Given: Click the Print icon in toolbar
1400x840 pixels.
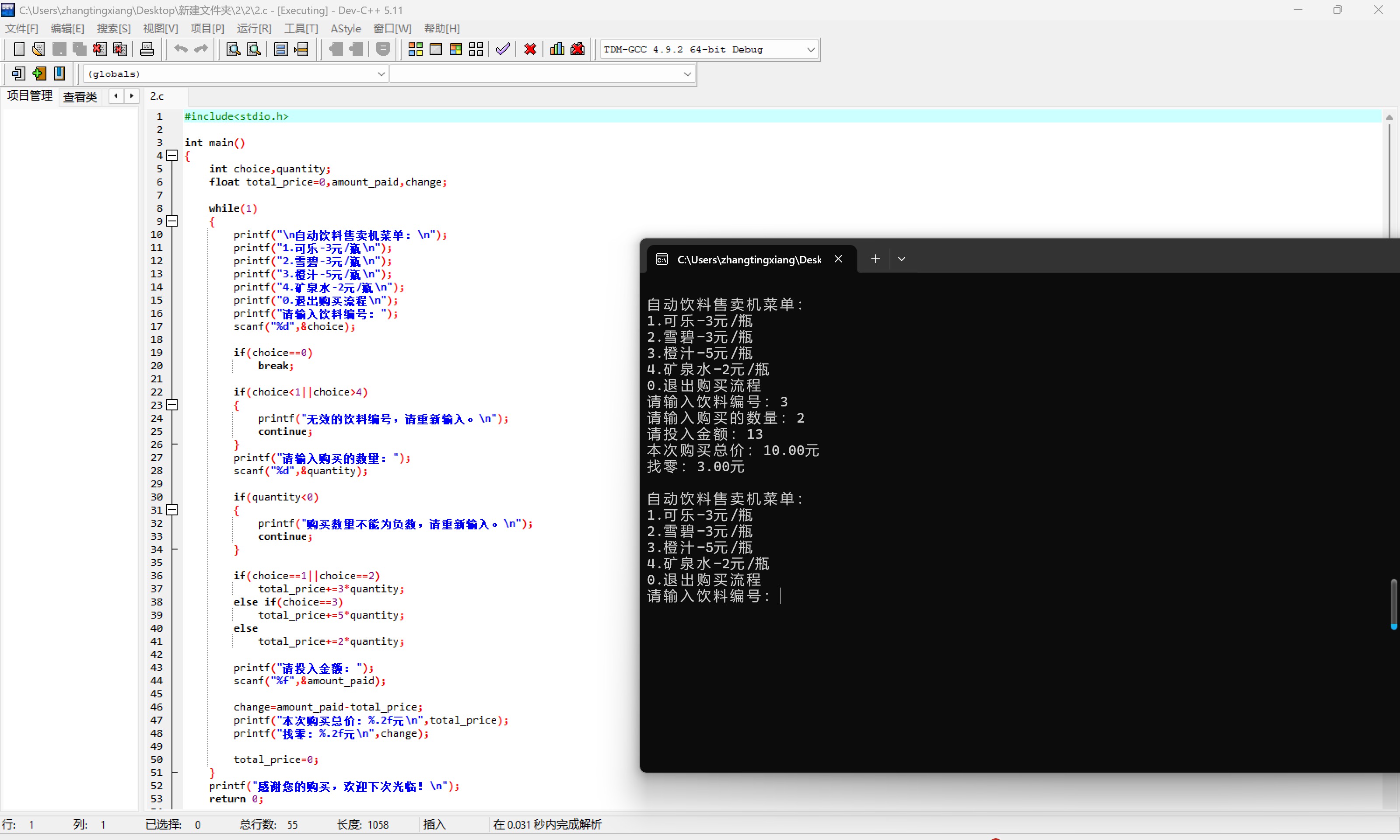Looking at the screenshot, I should click(147, 49).
